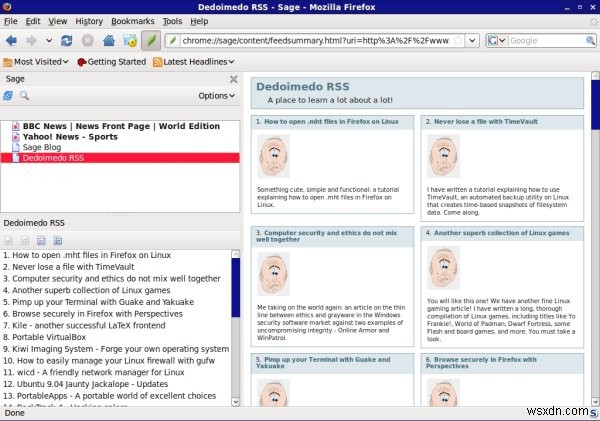Open article 3 Computer security title link

click(x=326, y=236)
